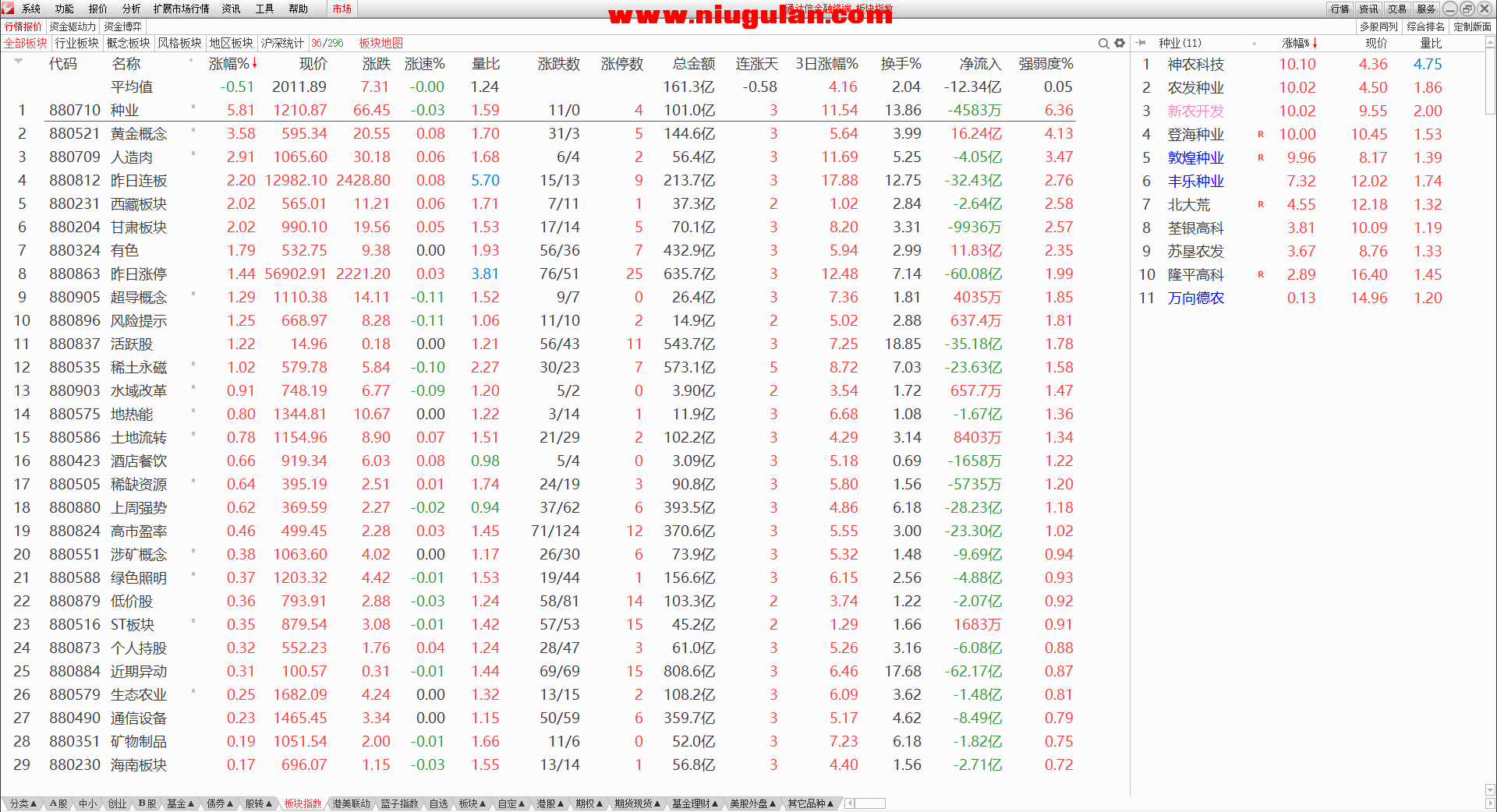Click the R marker beside 敦煌种业
The height and width of the screenshot is (812, 1497).
pyautogui.click(x=1261, y=157)
